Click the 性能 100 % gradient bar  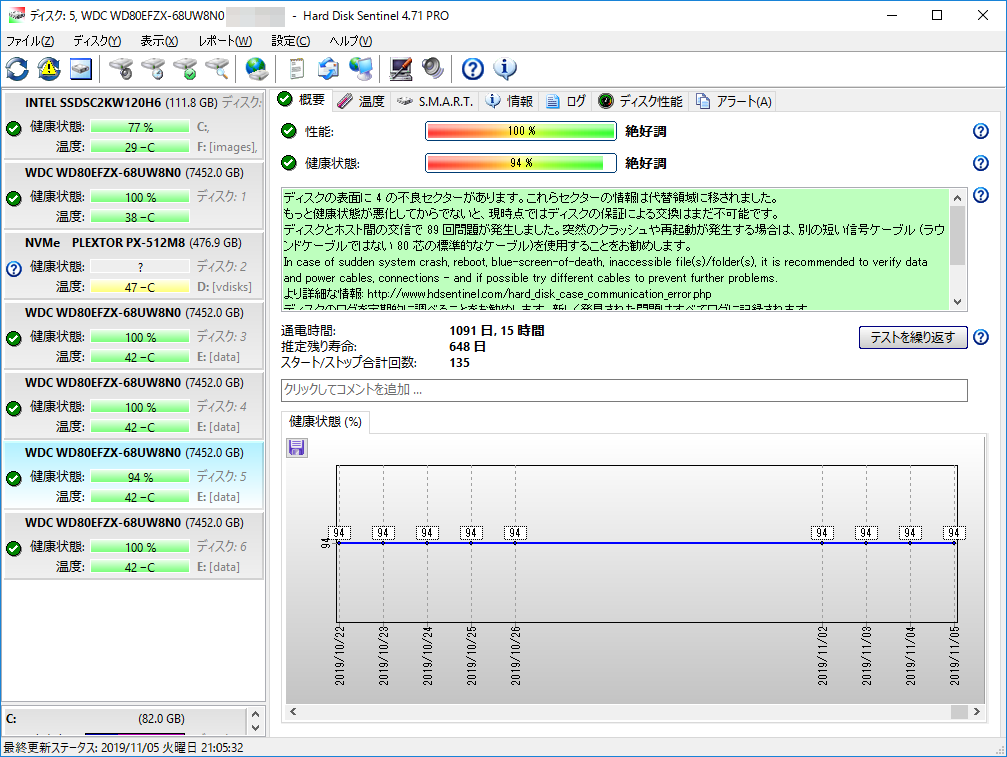pyautogui.click(x=521, y=131)
